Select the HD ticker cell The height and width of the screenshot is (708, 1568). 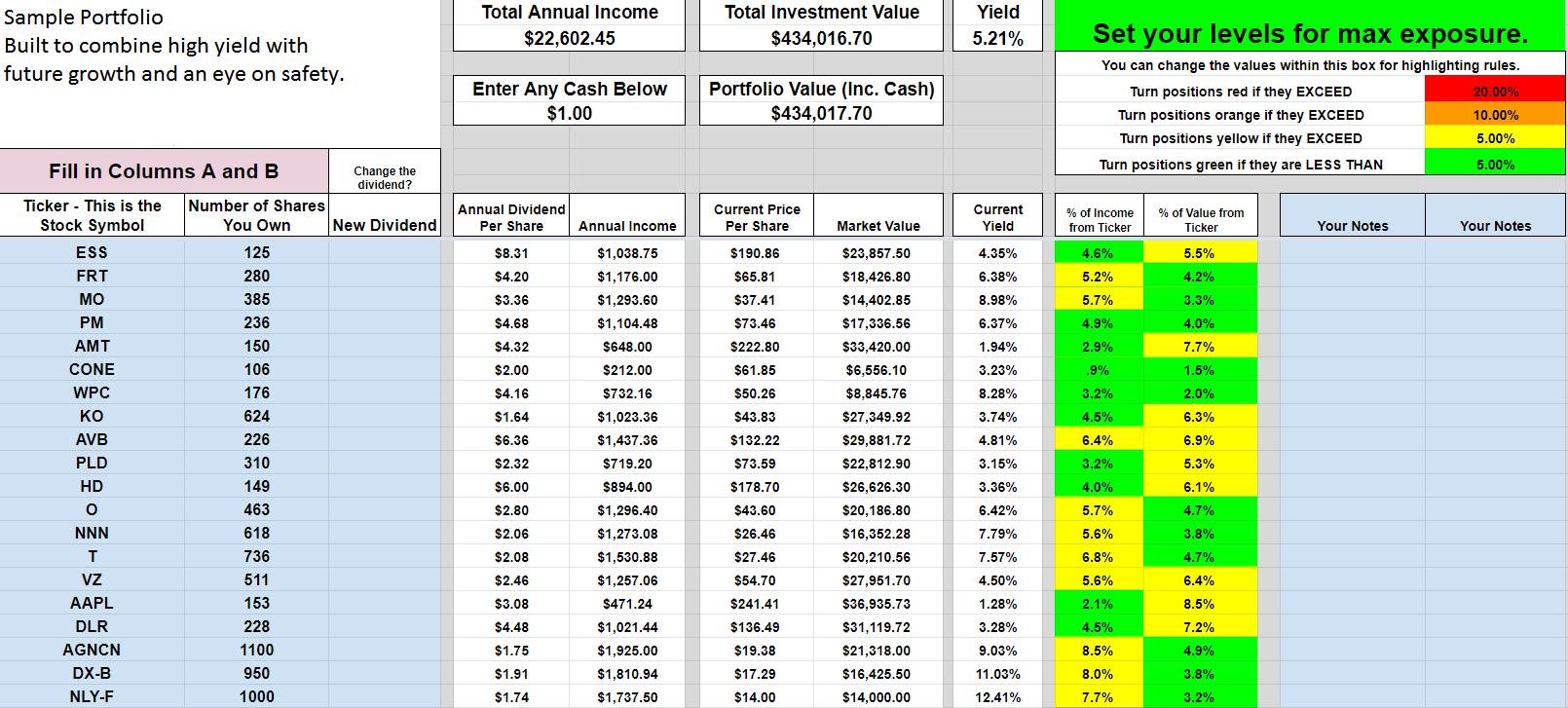pyautogui.click(x=92, y=486)
